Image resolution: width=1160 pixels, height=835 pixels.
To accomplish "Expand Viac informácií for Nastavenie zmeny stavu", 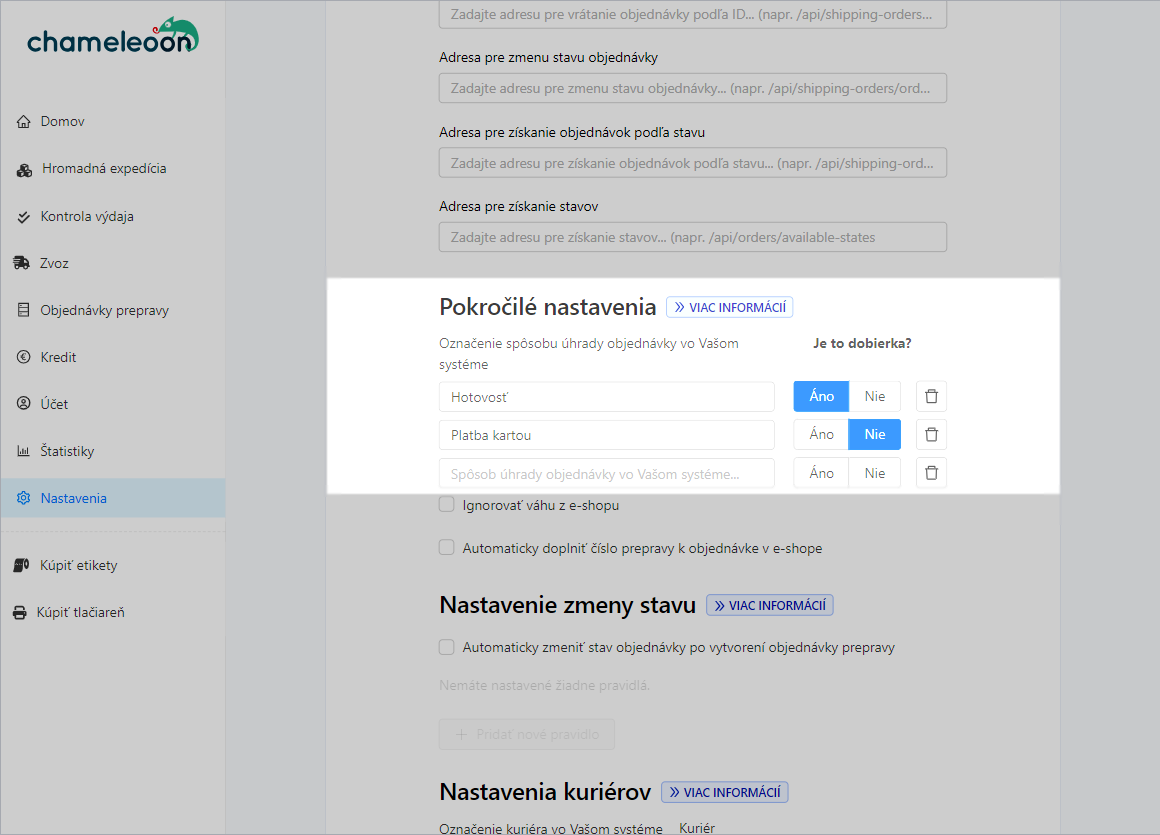I will point(769,606).
